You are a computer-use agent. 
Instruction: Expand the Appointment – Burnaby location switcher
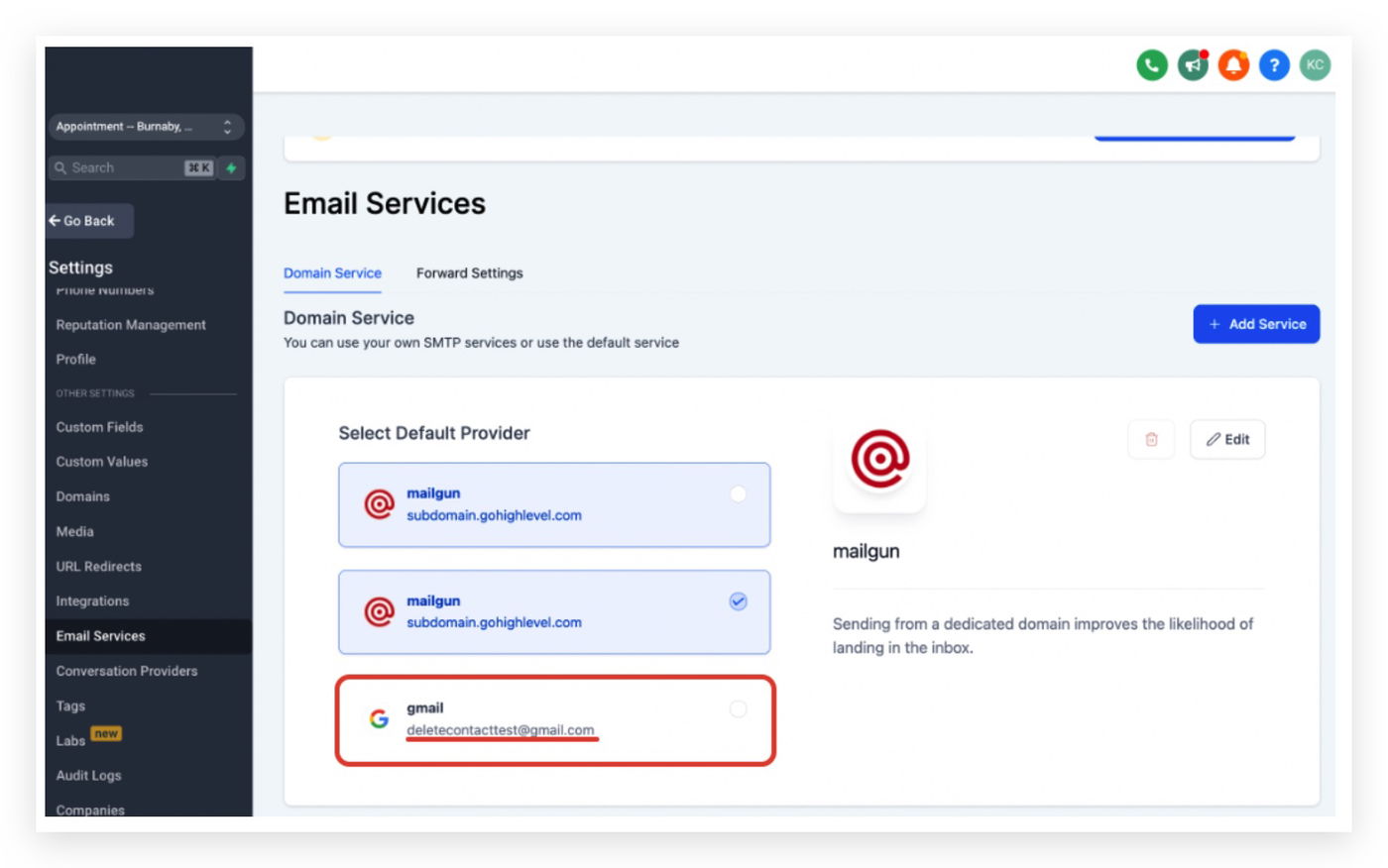coord(146,127)
